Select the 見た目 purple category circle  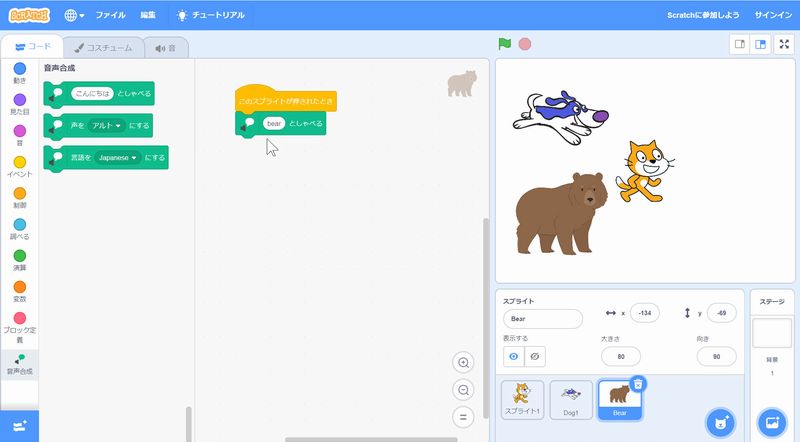tap(20, 100)
